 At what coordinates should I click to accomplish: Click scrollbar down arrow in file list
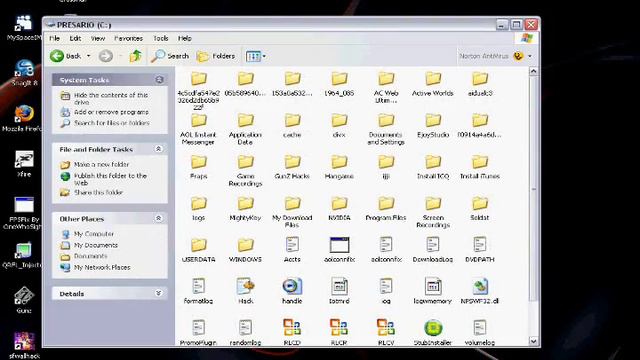533,340
